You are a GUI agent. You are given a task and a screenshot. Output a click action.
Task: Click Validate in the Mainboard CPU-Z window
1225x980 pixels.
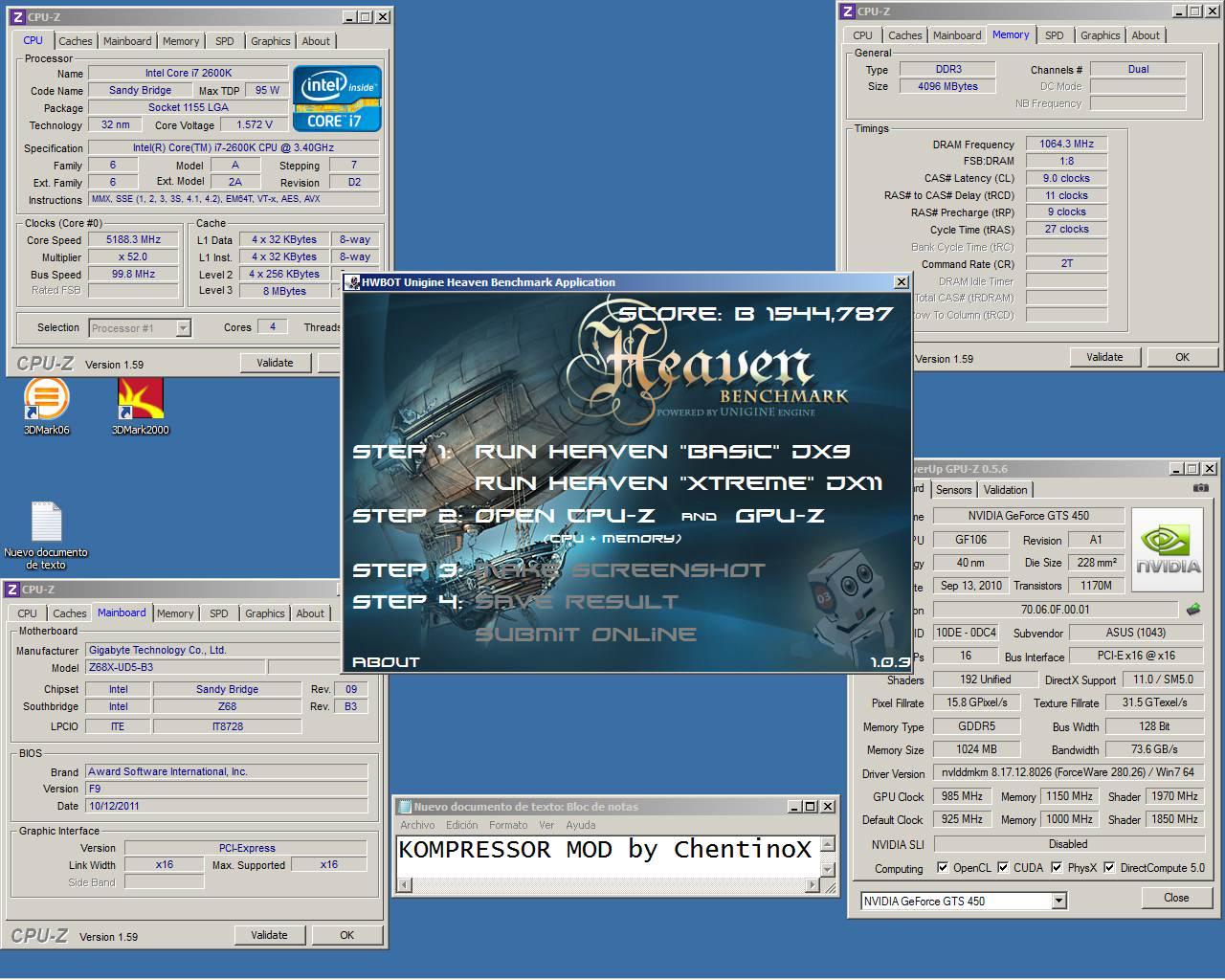pos(269,935)
